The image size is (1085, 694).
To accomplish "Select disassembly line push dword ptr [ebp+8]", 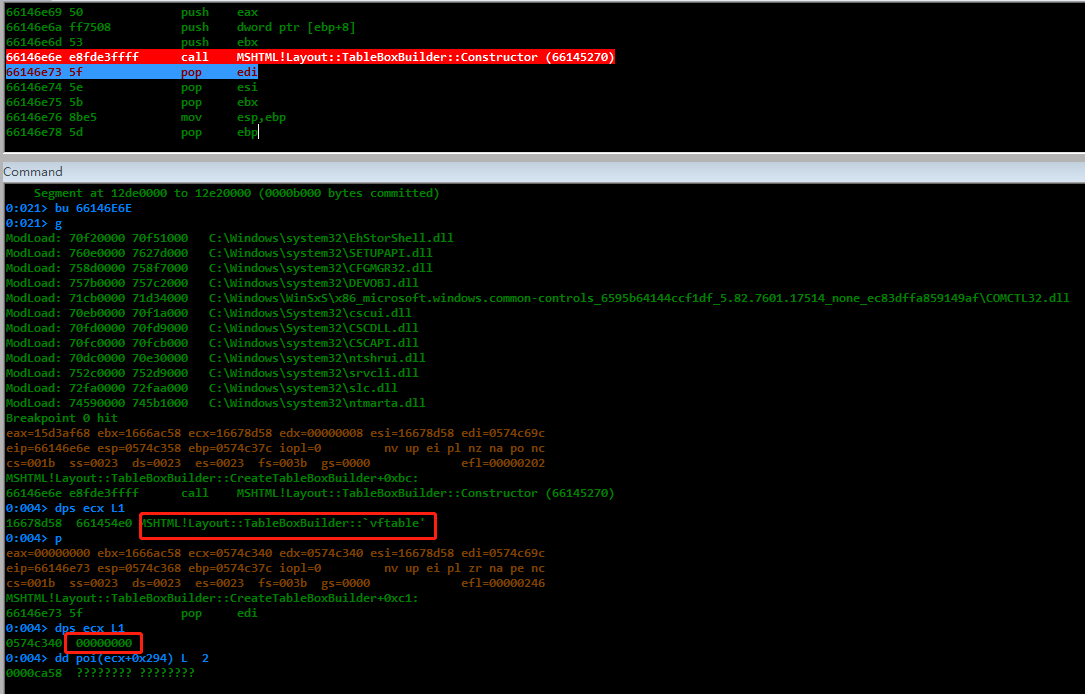I will [x=181, y=27].
